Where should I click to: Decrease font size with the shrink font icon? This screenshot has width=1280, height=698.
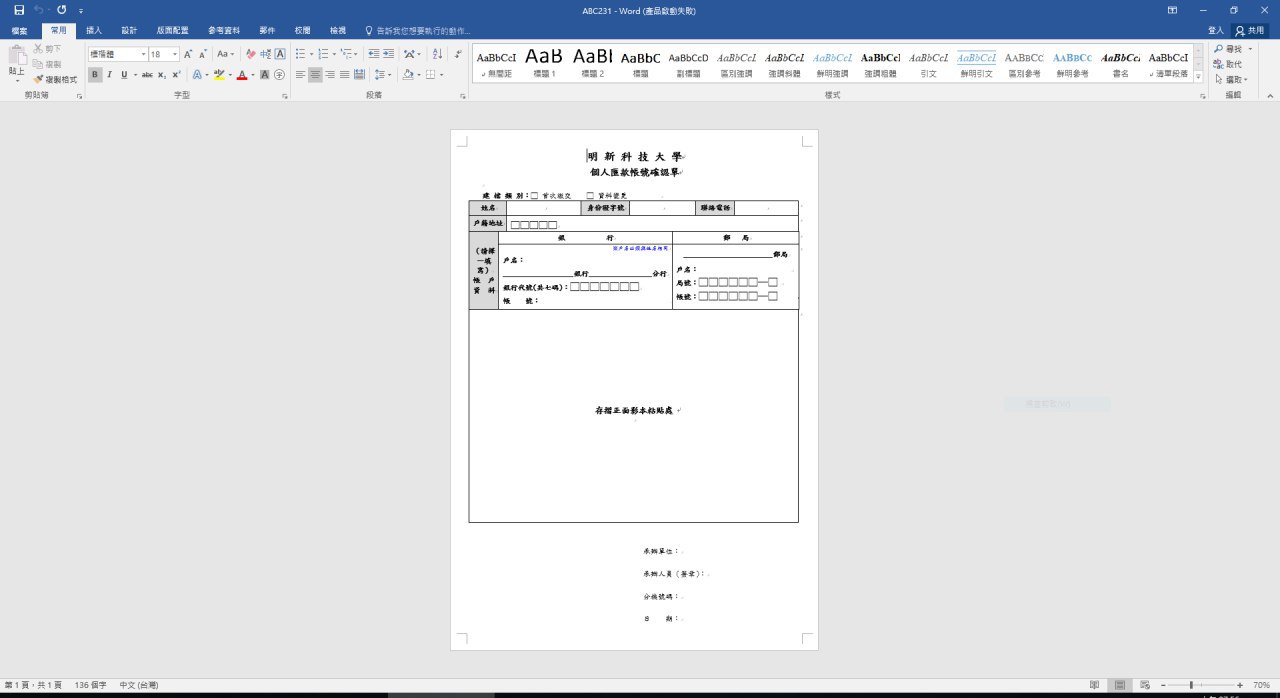pos(203,54)
